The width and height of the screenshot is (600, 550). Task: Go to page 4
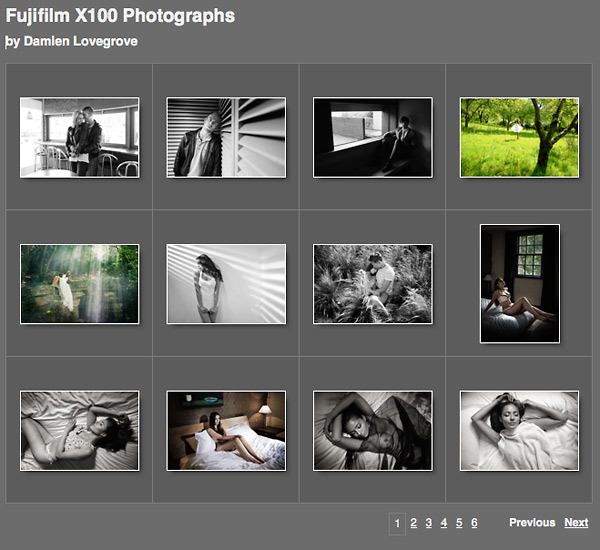click(444, 523)
